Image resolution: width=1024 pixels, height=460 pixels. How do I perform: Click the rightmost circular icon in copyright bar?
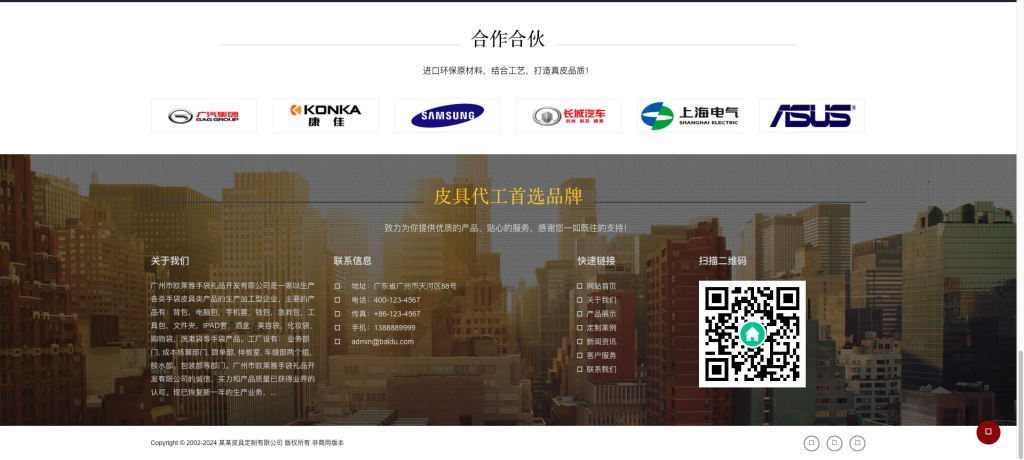tap(857, 443)
